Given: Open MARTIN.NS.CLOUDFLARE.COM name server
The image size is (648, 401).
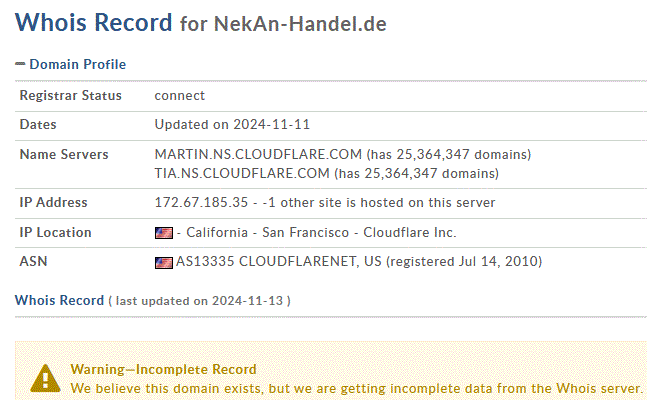Looking at the screenshot, I should [258, 154].
